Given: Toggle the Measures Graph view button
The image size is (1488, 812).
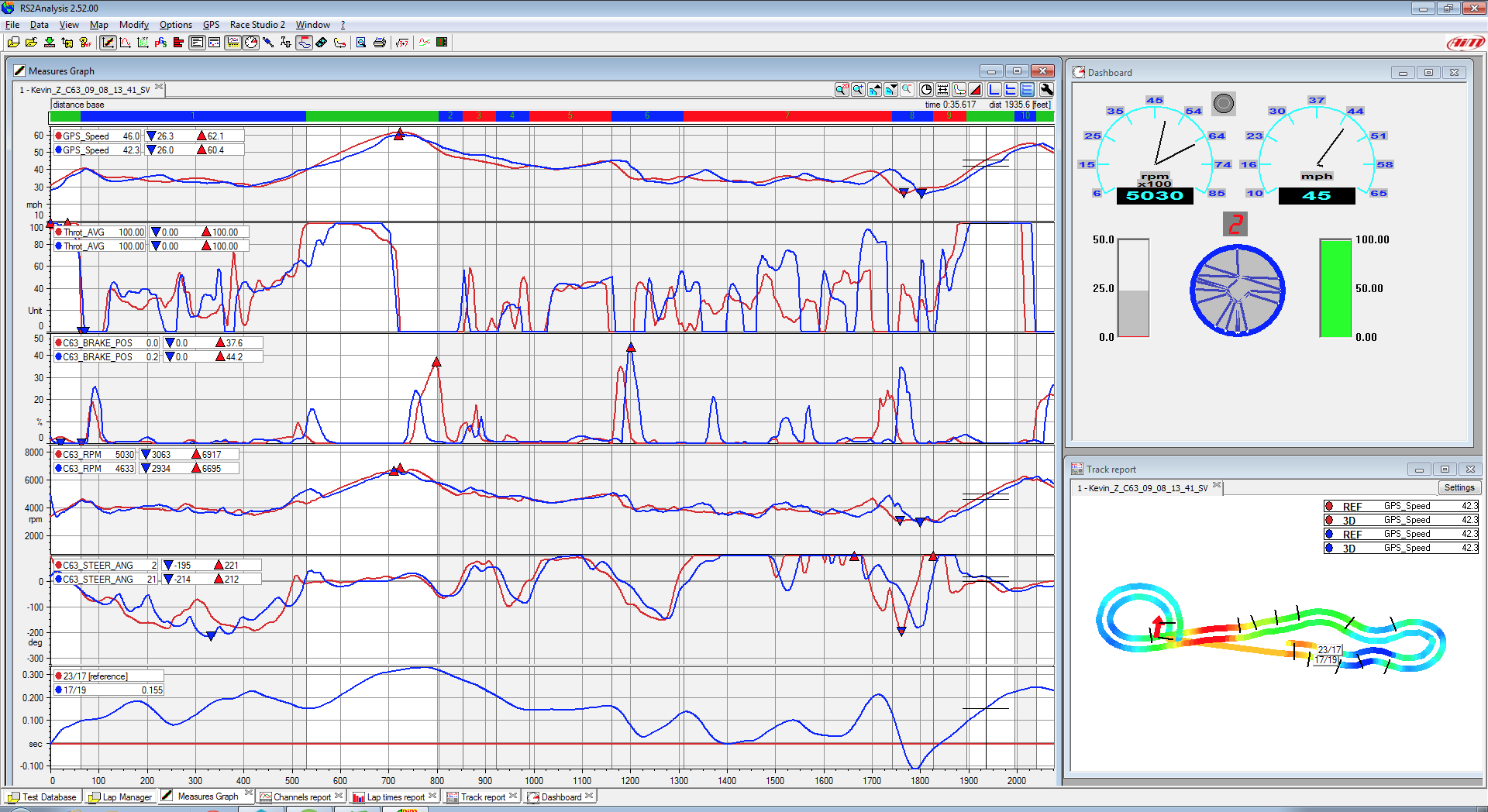Looking at the screenshot, I should 108,43.
